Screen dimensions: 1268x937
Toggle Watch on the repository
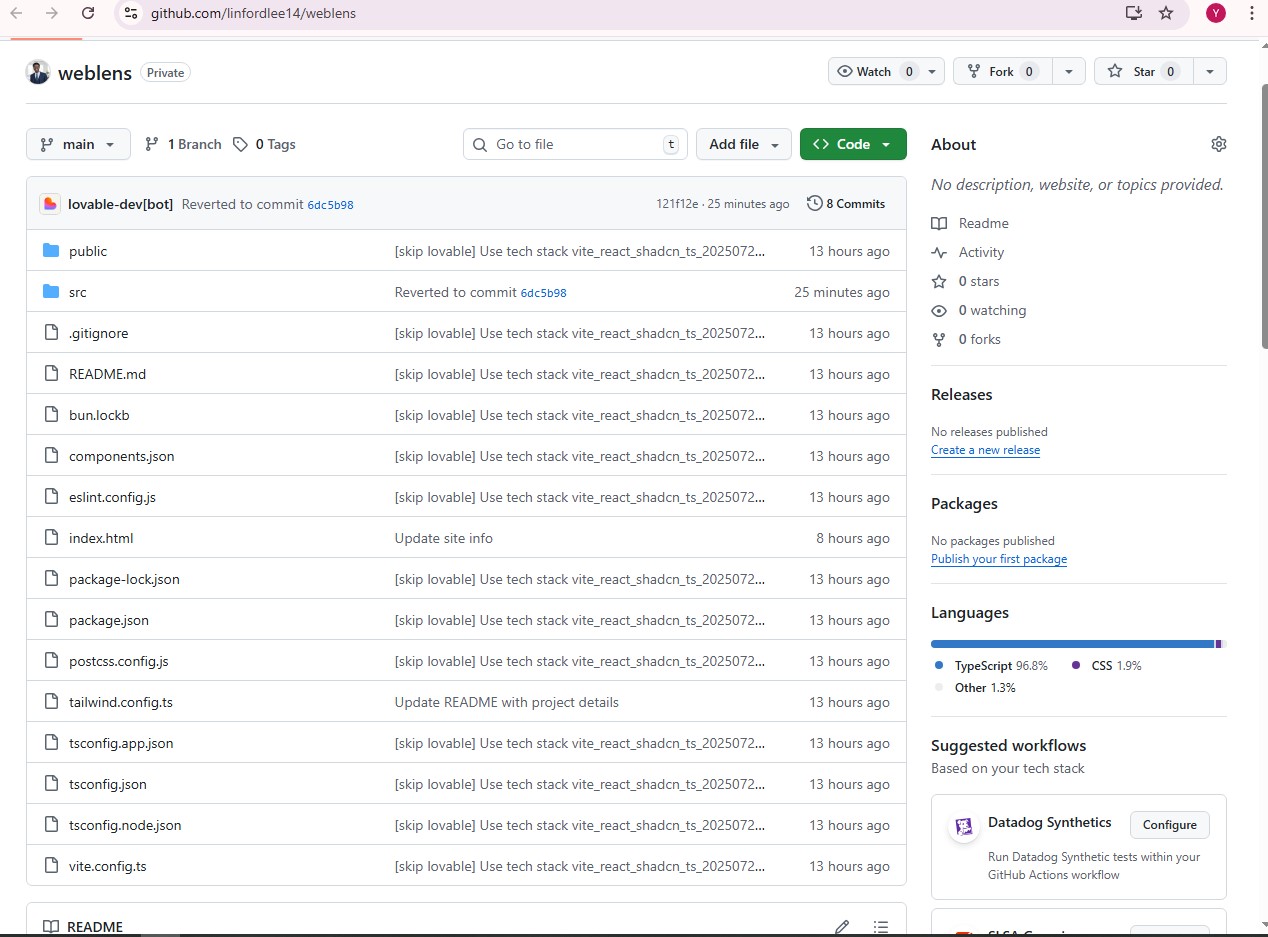tap(874, 71)
